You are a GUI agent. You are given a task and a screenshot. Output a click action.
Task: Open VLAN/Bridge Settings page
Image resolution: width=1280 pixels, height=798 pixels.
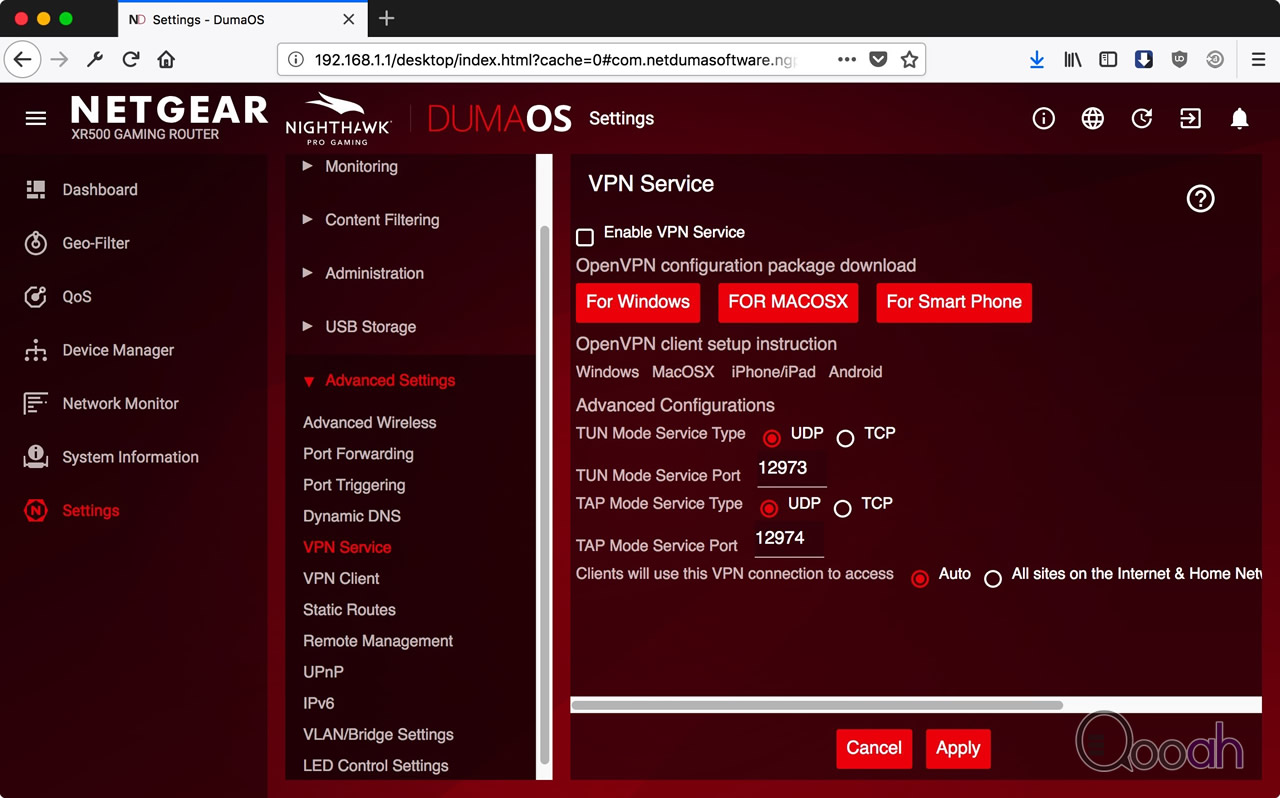(x=378, y=734)
